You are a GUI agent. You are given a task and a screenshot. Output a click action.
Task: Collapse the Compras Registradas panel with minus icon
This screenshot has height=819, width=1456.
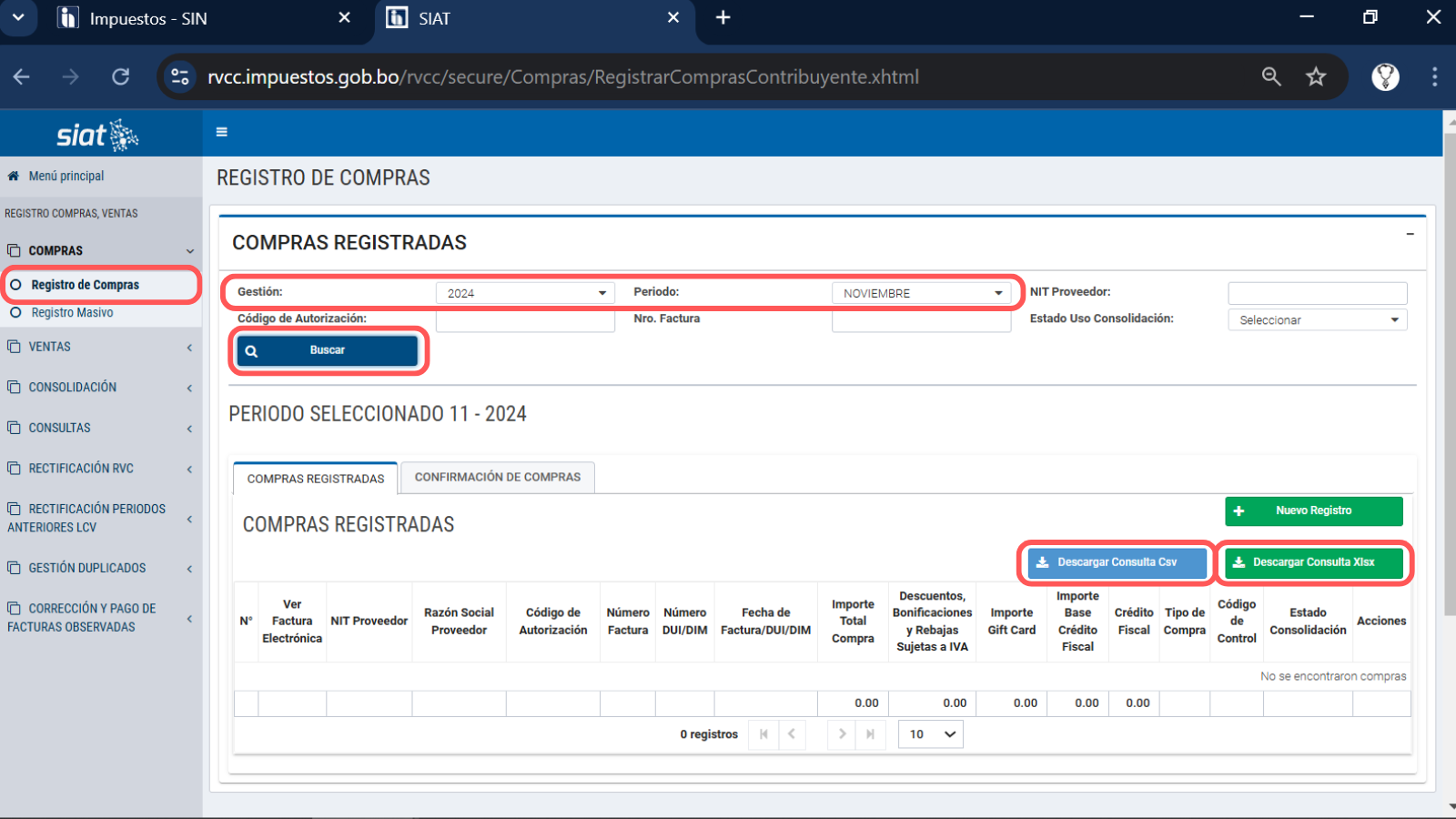1410,234
